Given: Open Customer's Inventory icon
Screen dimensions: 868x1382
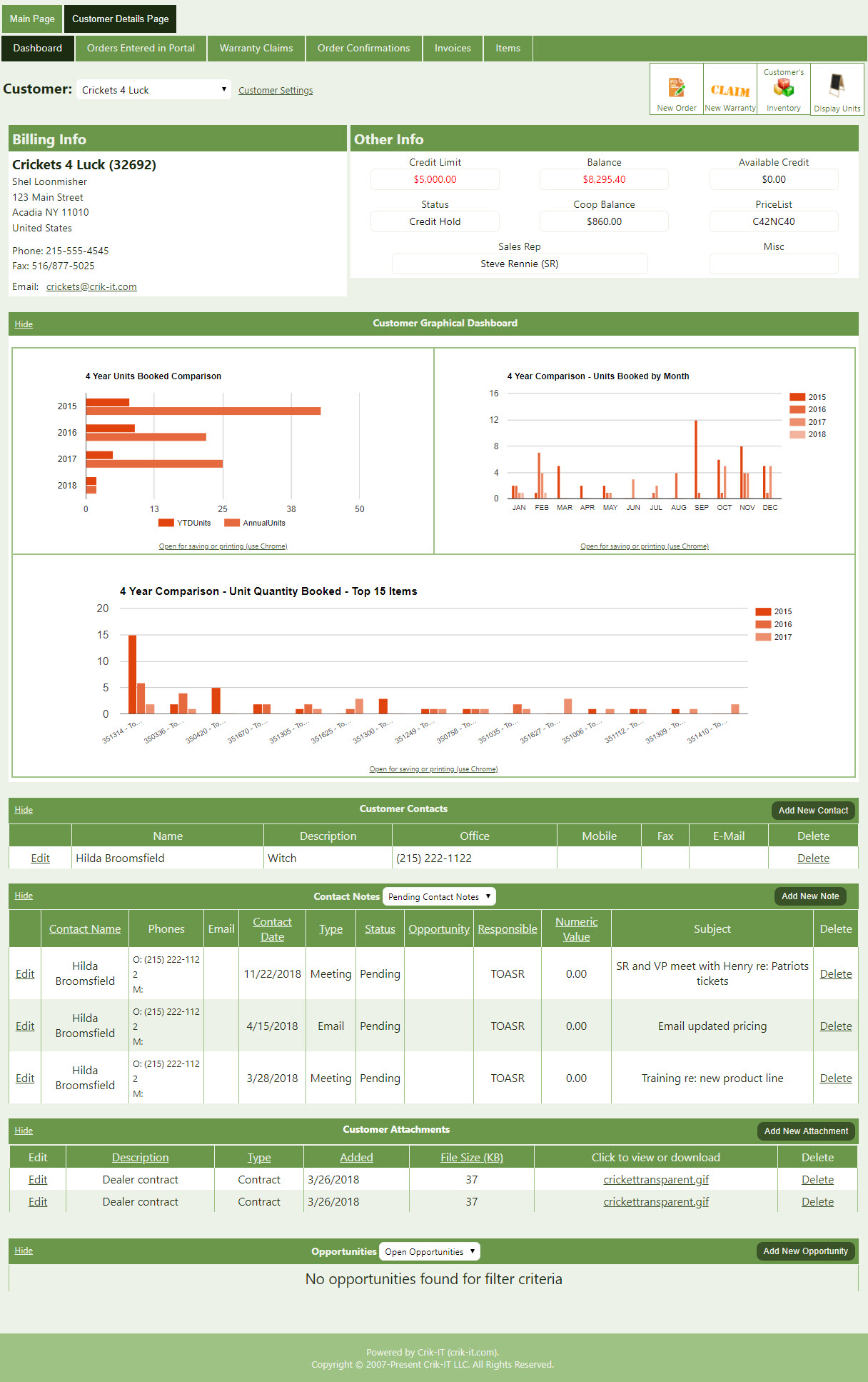Looking at the screenshot, I should pos(783,89).
